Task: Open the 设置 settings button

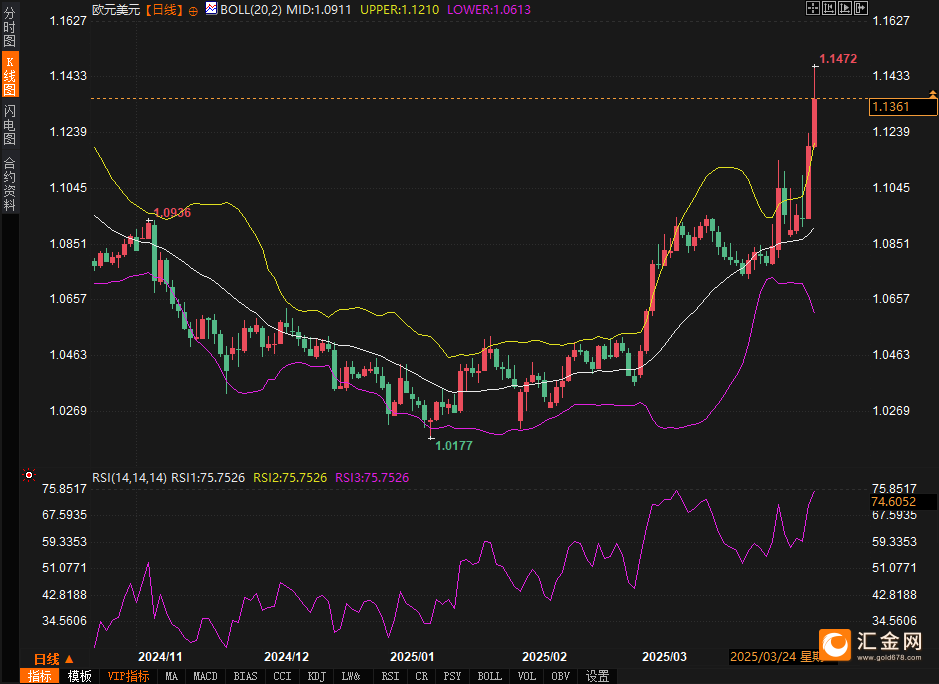Action: pos(597,676)
